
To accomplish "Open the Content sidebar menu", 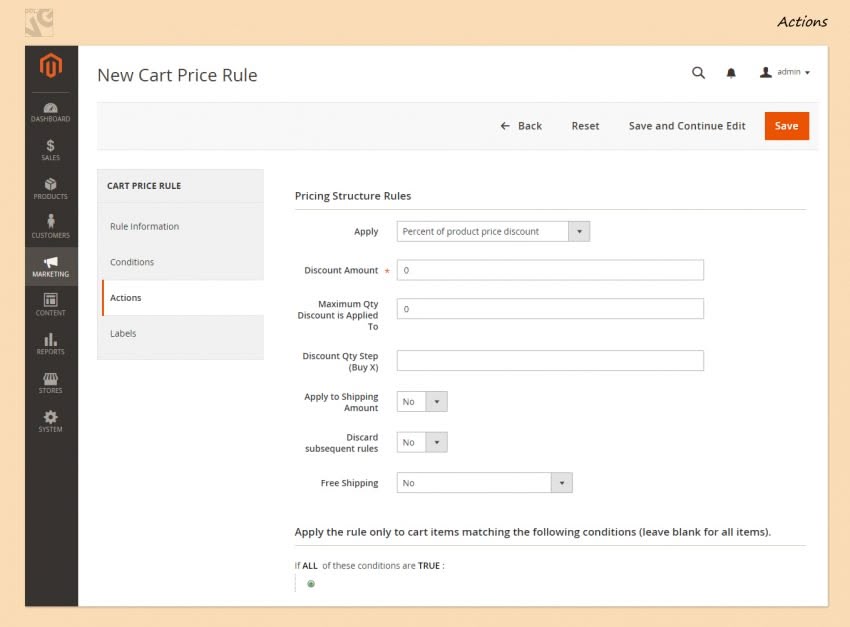I will click(x=50, y=305).
